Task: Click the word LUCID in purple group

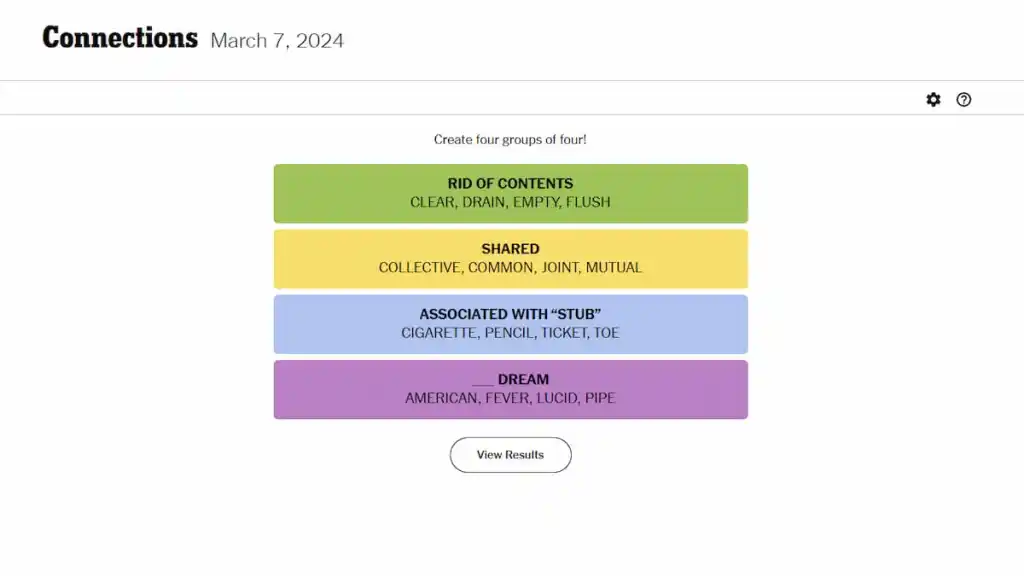Action: pos(556,398)
